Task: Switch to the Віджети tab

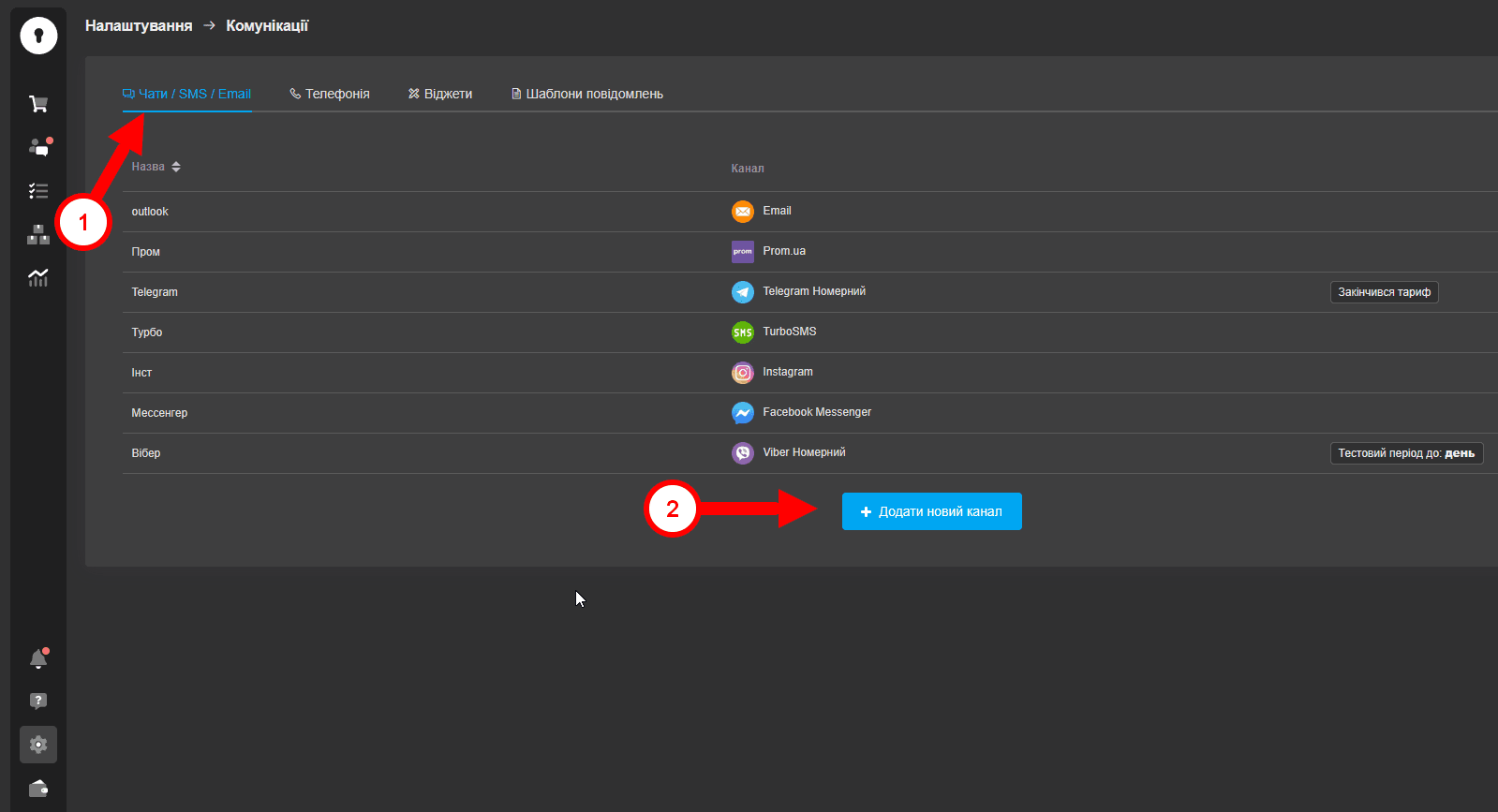Action: pos(440,94)
